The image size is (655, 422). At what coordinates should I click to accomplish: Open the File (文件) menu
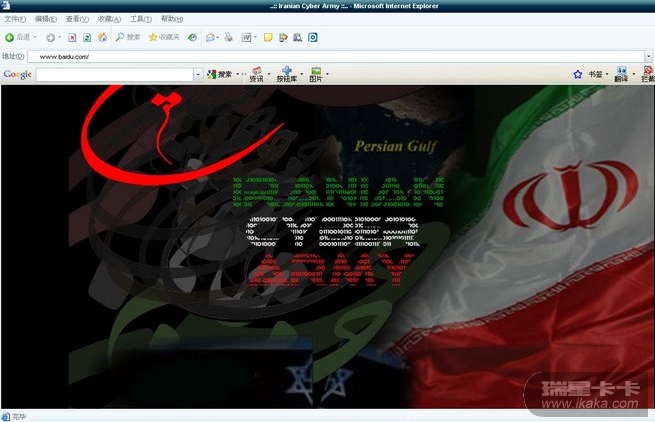pos(15,19)
